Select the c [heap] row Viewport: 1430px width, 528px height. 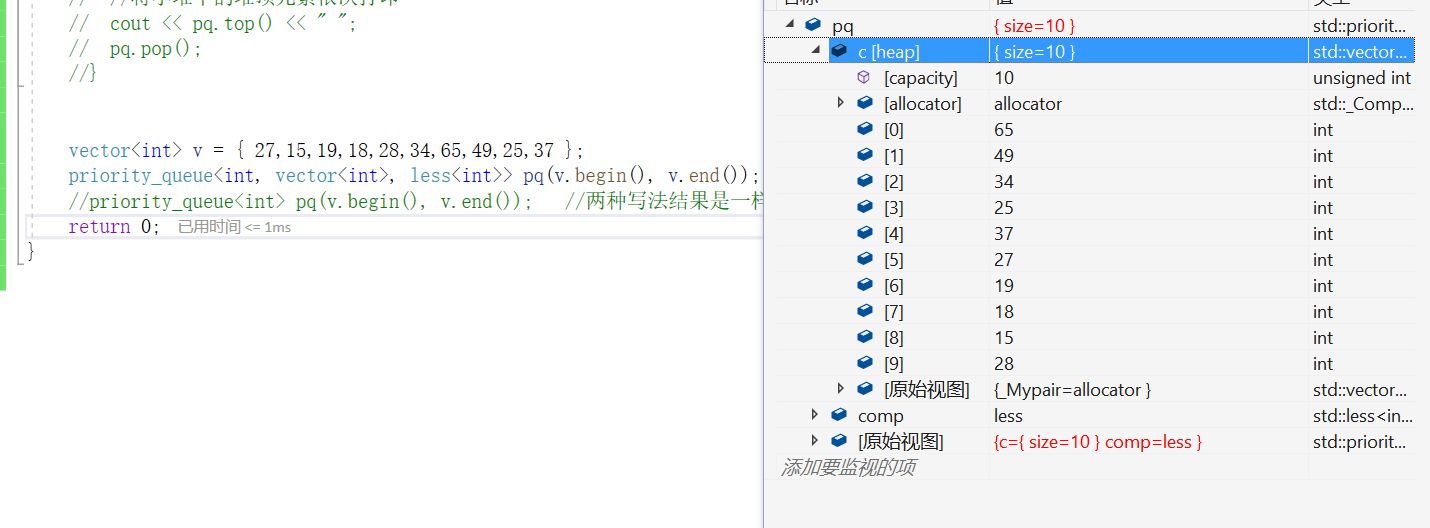(1090, 51)
